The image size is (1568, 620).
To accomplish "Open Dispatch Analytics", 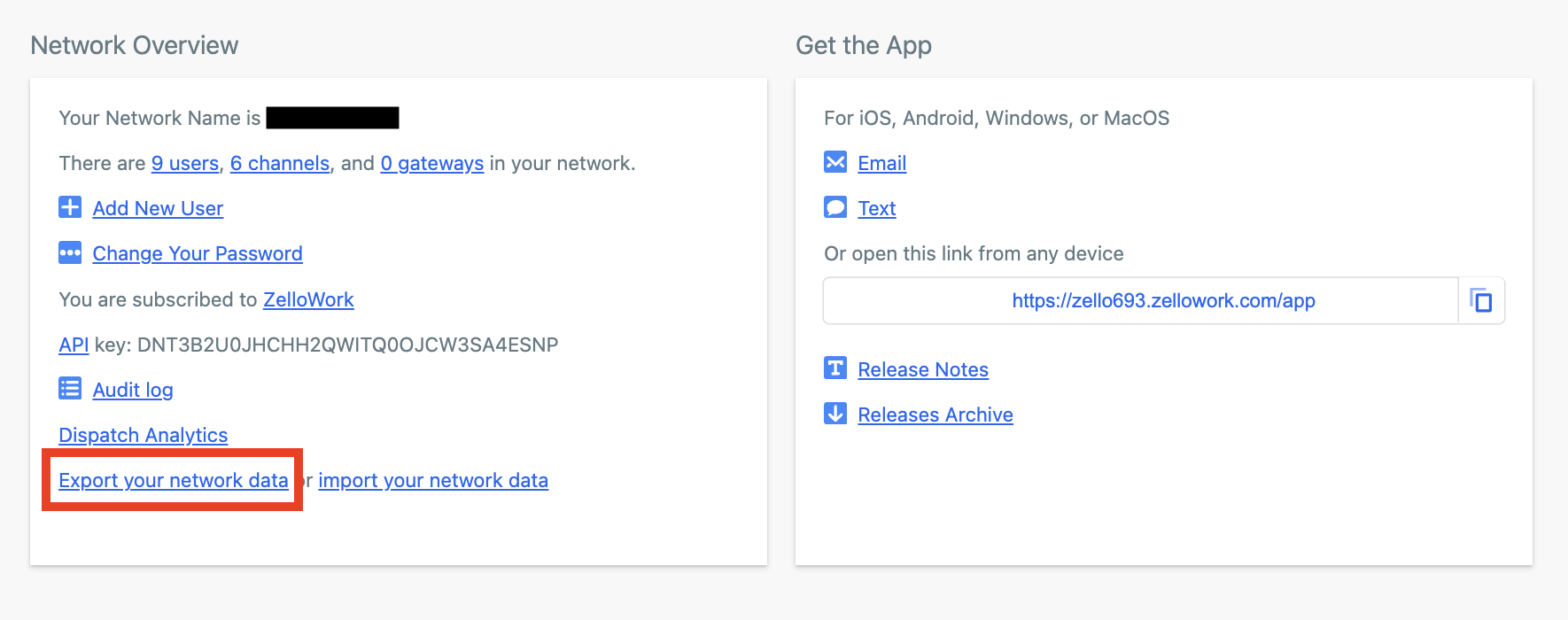I will (143, 435).
